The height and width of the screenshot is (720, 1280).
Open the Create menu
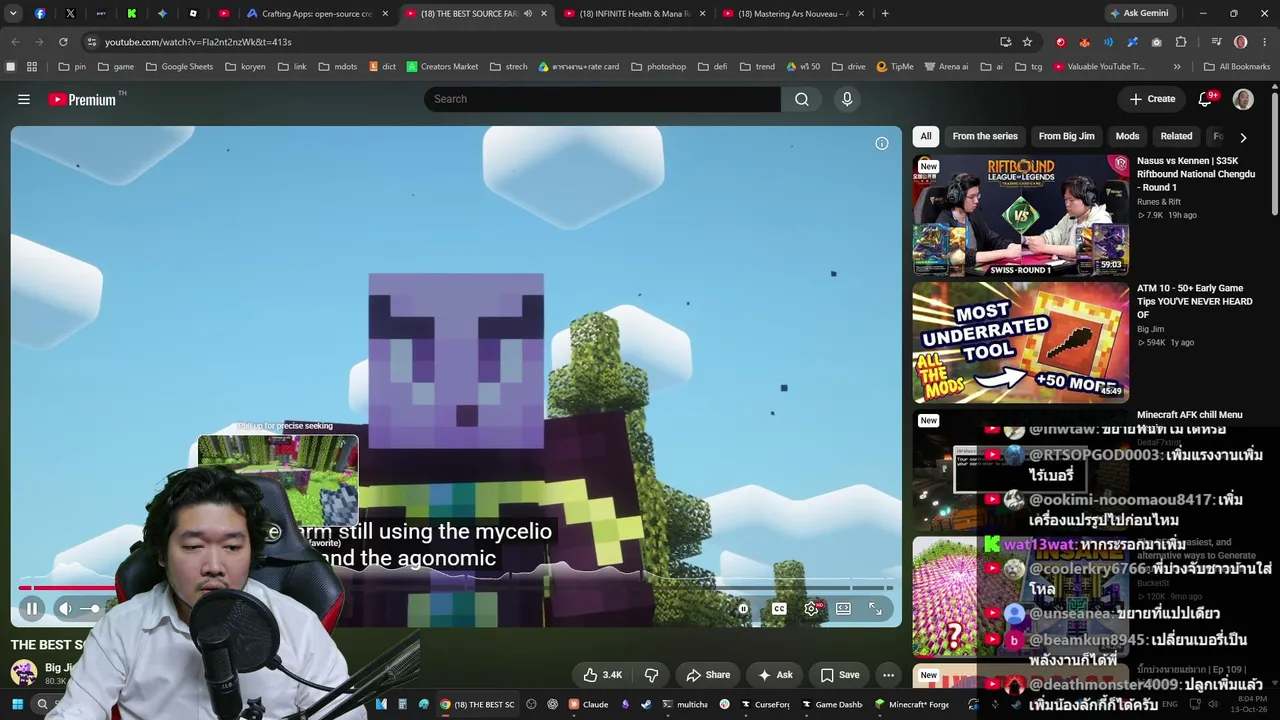click(x=1152, y=99)
